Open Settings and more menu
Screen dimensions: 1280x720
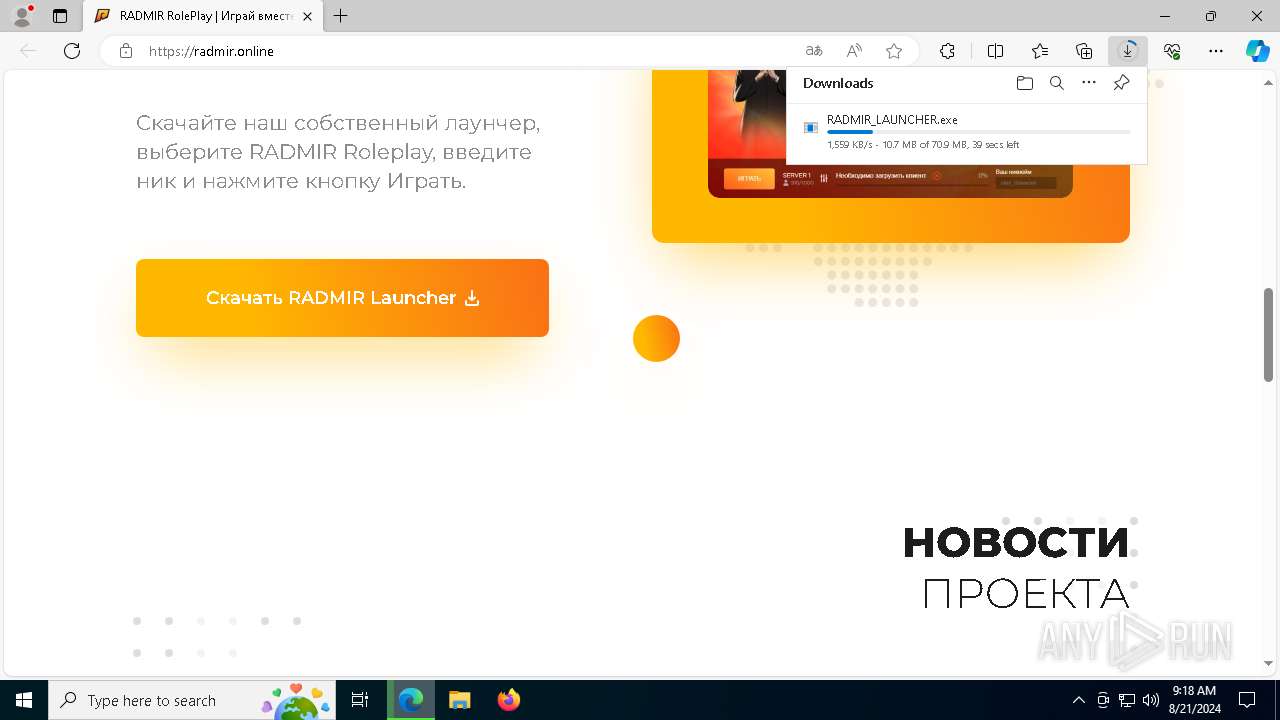coord(1216,51)
